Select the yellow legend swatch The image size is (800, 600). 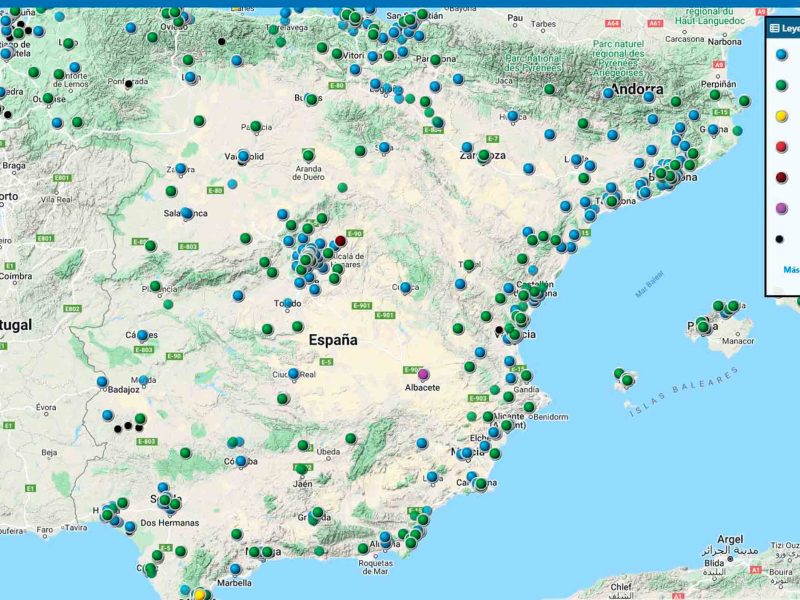point(781,116)
